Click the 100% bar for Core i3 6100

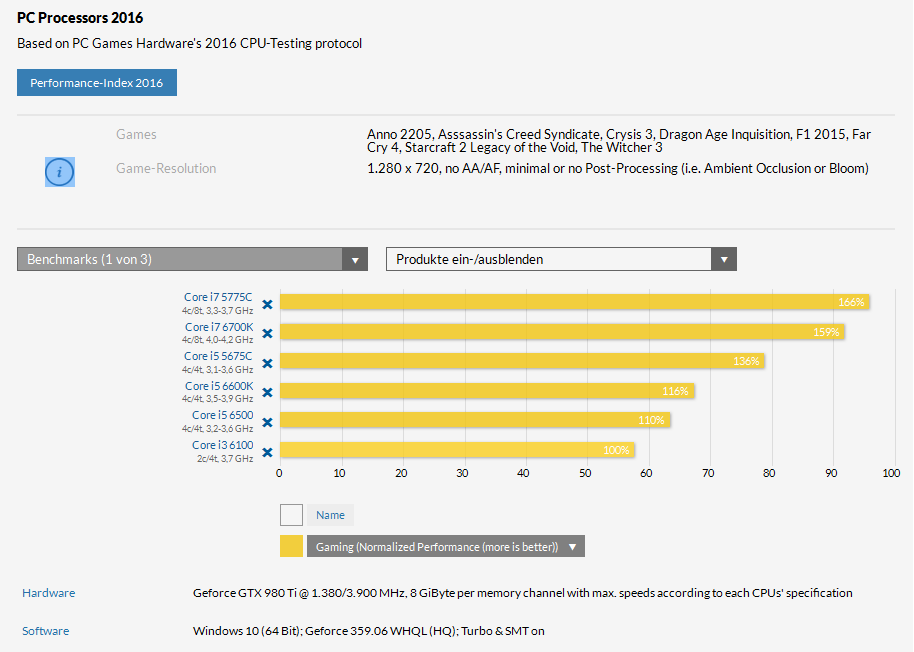click(x=457, y=450)
